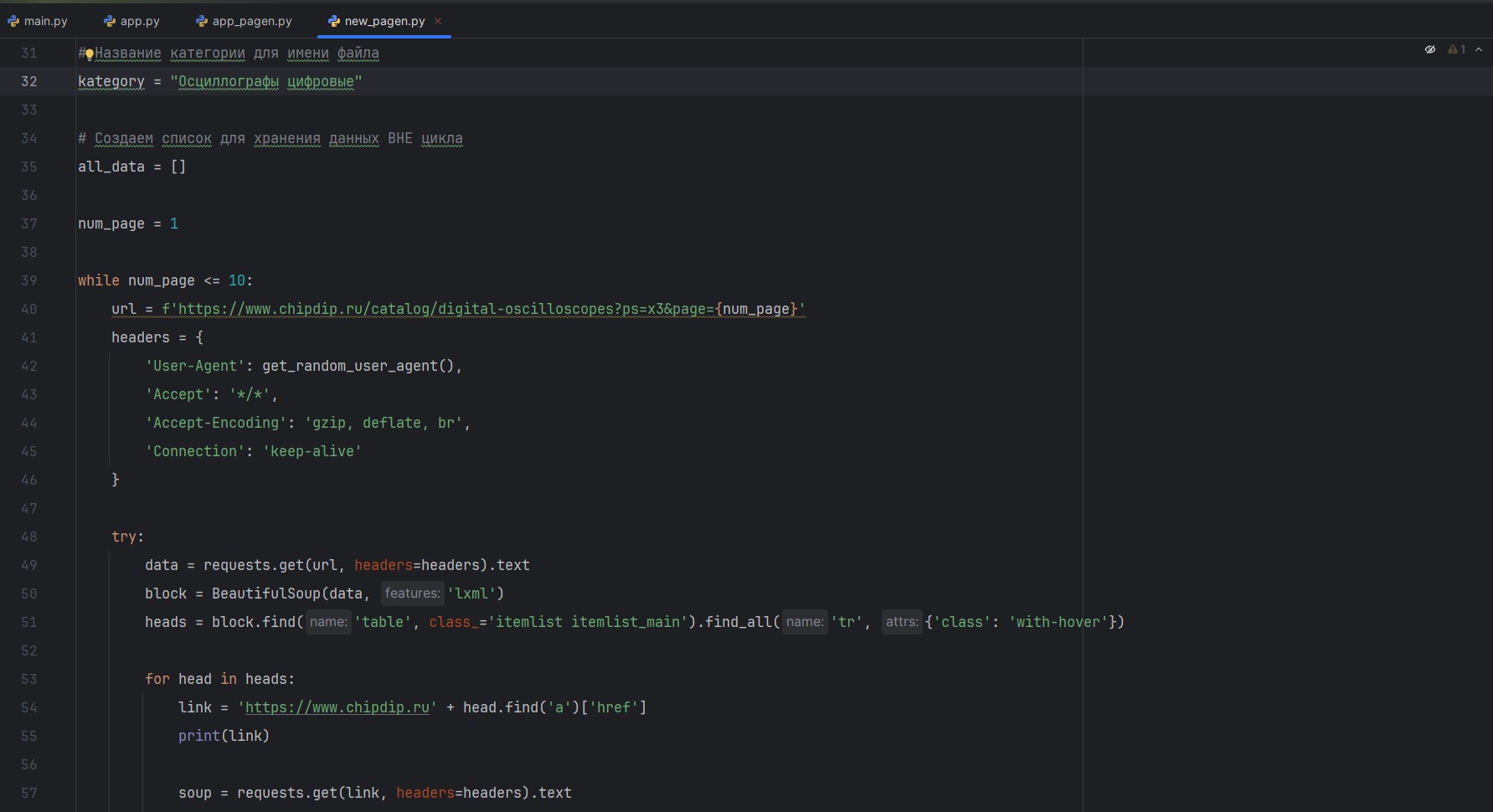Click the lightbulb quick-fix icon on line 31
The image size is (1493, 812).
[x=89, y=54]
